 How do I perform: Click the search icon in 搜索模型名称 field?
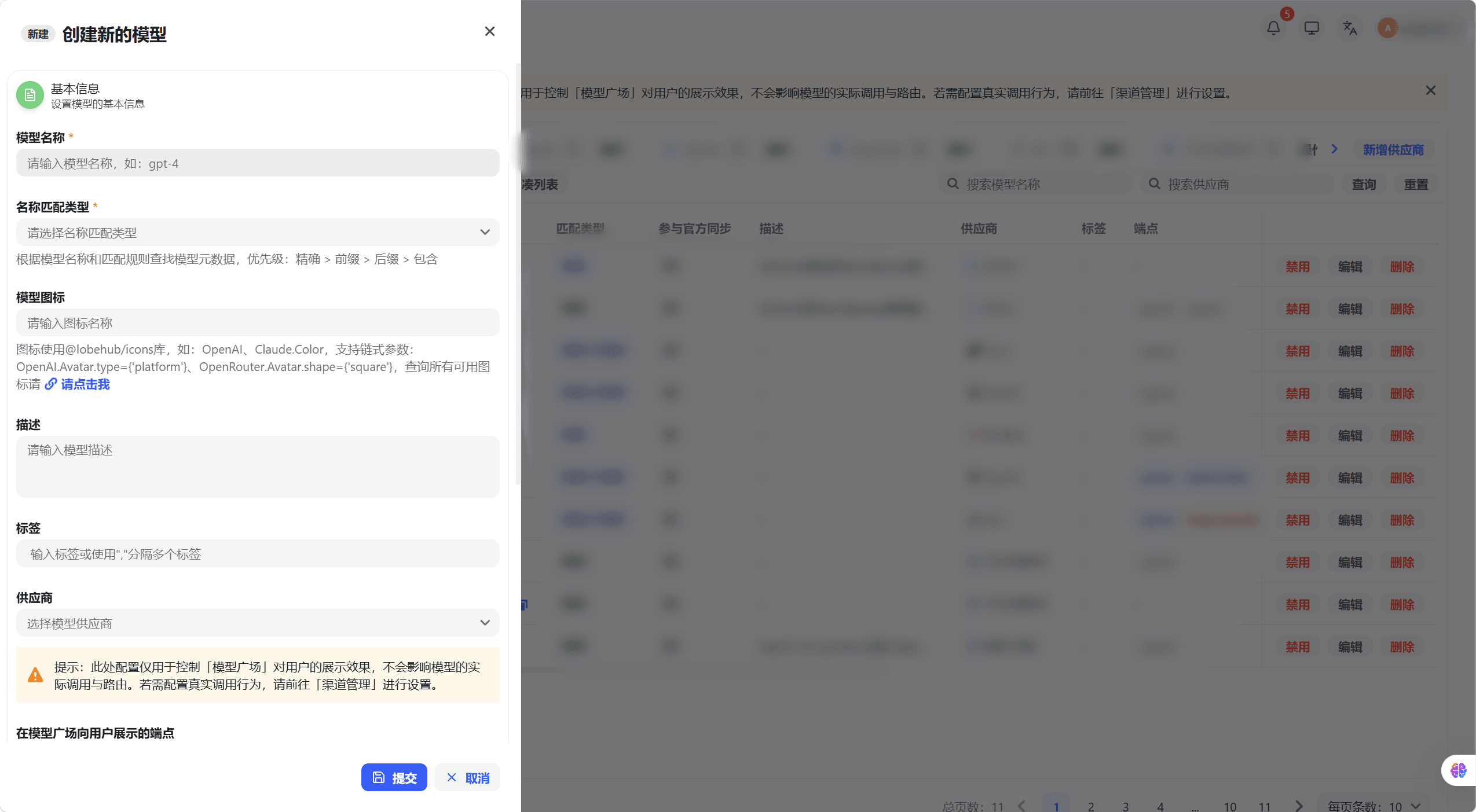coord(953,183)
